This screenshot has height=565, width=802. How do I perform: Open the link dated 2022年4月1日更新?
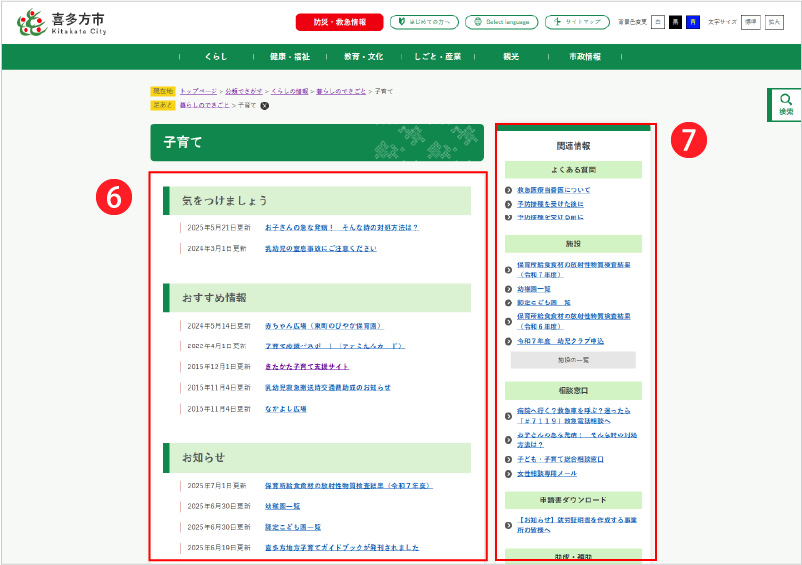pyautogui.click(x=335, y=346)
